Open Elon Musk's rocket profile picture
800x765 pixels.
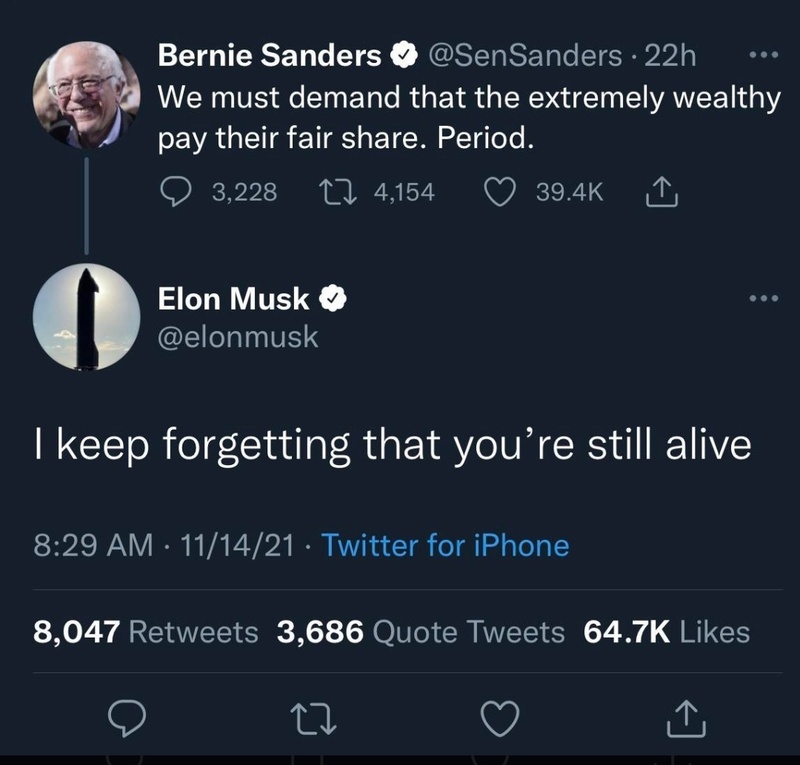[x=87, y=317]
